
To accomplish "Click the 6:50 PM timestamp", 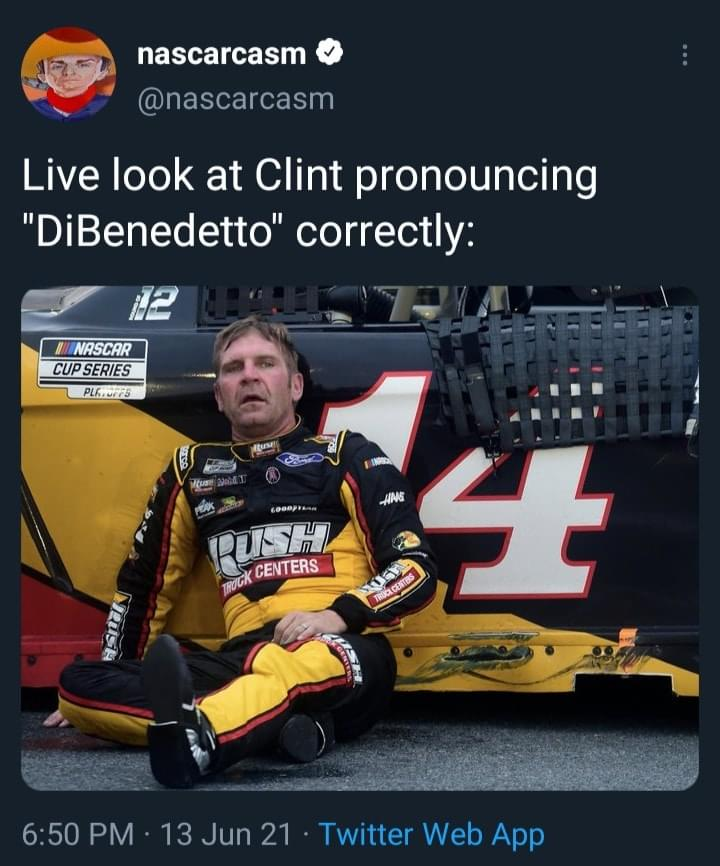I will click(78, 834).
